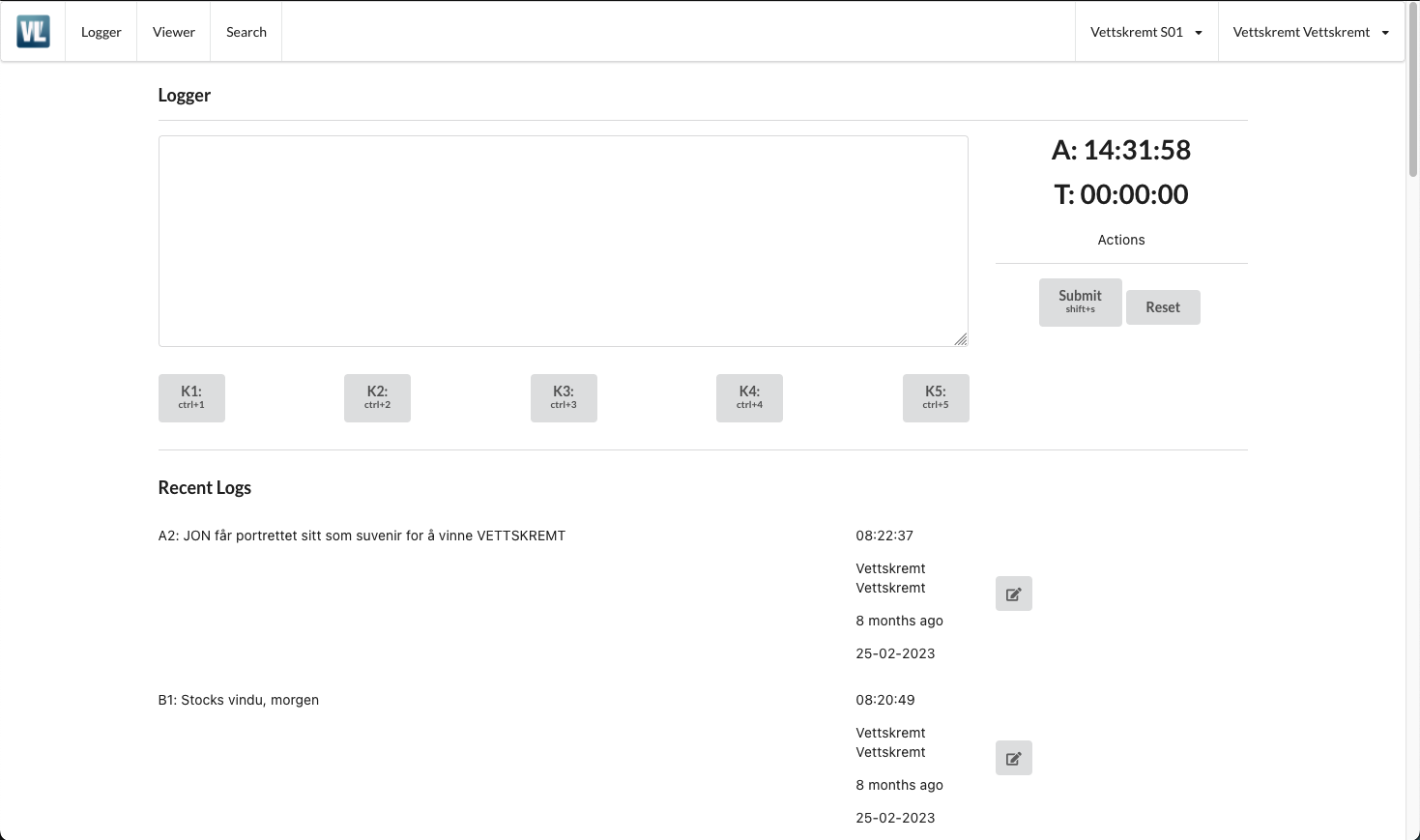Image resolution: width=1420 pixels, height=840 pixels.
Task: Click the 08:20:49 timestamp
Action: [885, 700]
